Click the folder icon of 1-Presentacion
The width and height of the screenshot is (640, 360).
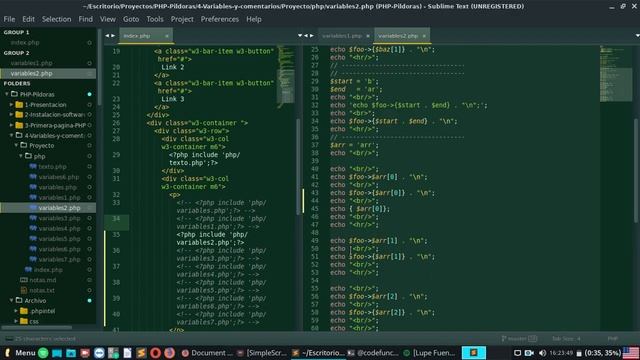click(19, 104)
